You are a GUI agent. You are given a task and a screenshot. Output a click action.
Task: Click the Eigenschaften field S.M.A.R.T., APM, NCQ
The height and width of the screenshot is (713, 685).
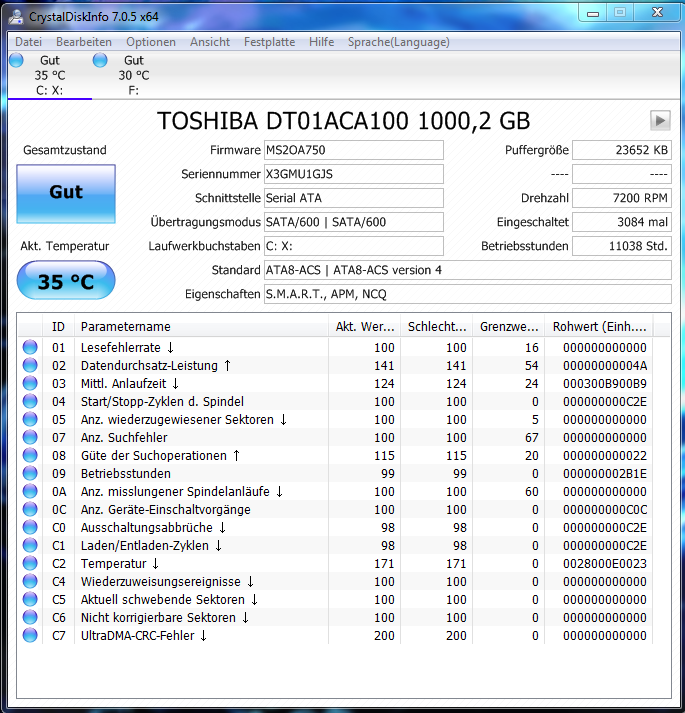[468, 294]
